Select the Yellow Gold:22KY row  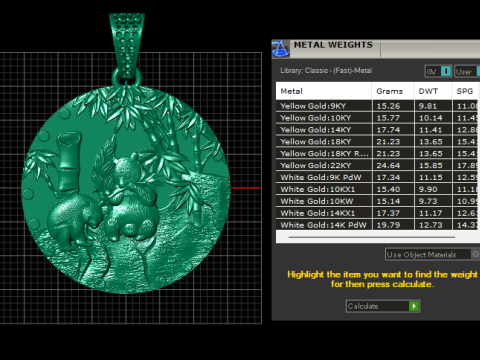pos(377,166)
